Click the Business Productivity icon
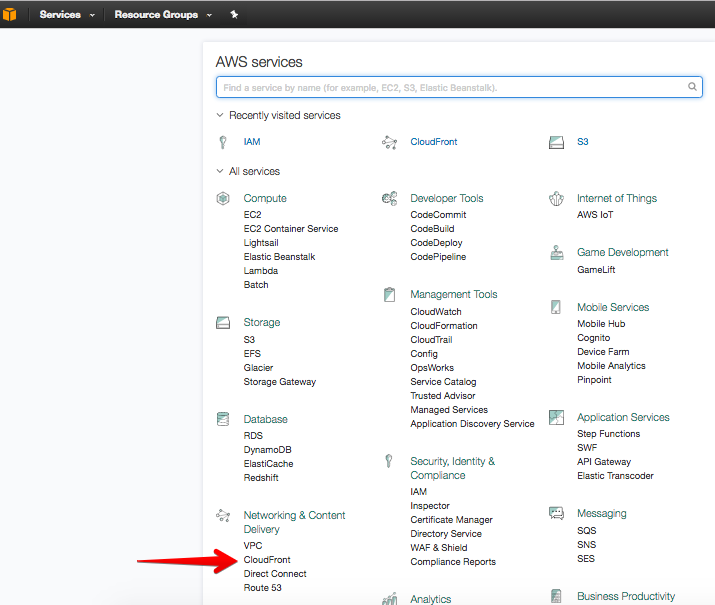This screenshot has height=605, width=715. pyautogui.click(x=556, y=596)
